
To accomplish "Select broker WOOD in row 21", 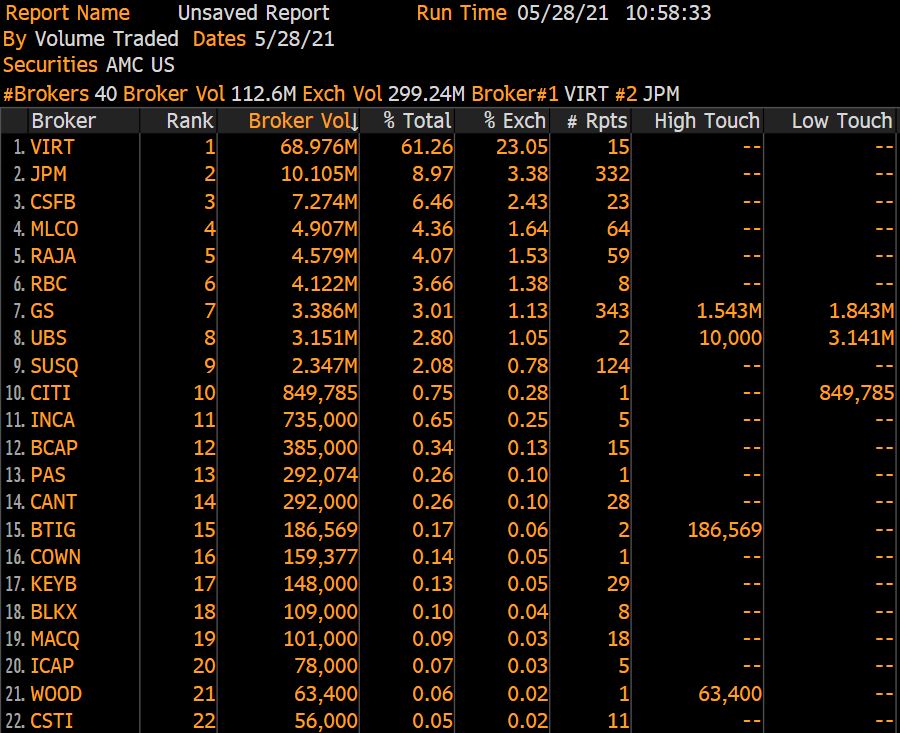I will coord(56,693).
